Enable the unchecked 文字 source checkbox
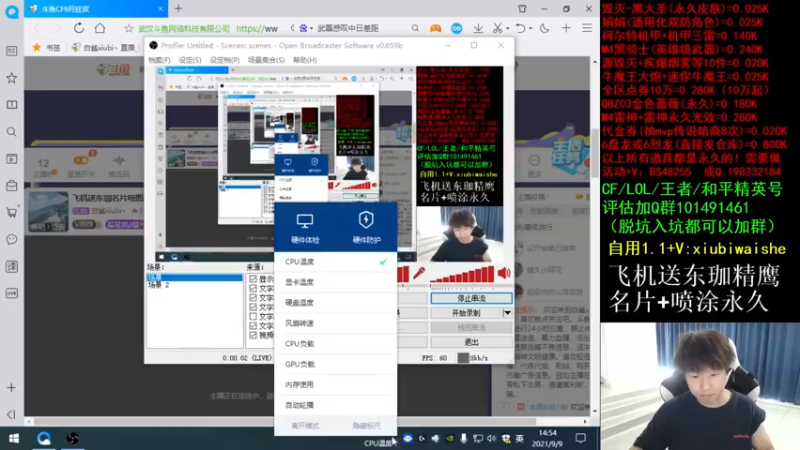 pos(253,316)
